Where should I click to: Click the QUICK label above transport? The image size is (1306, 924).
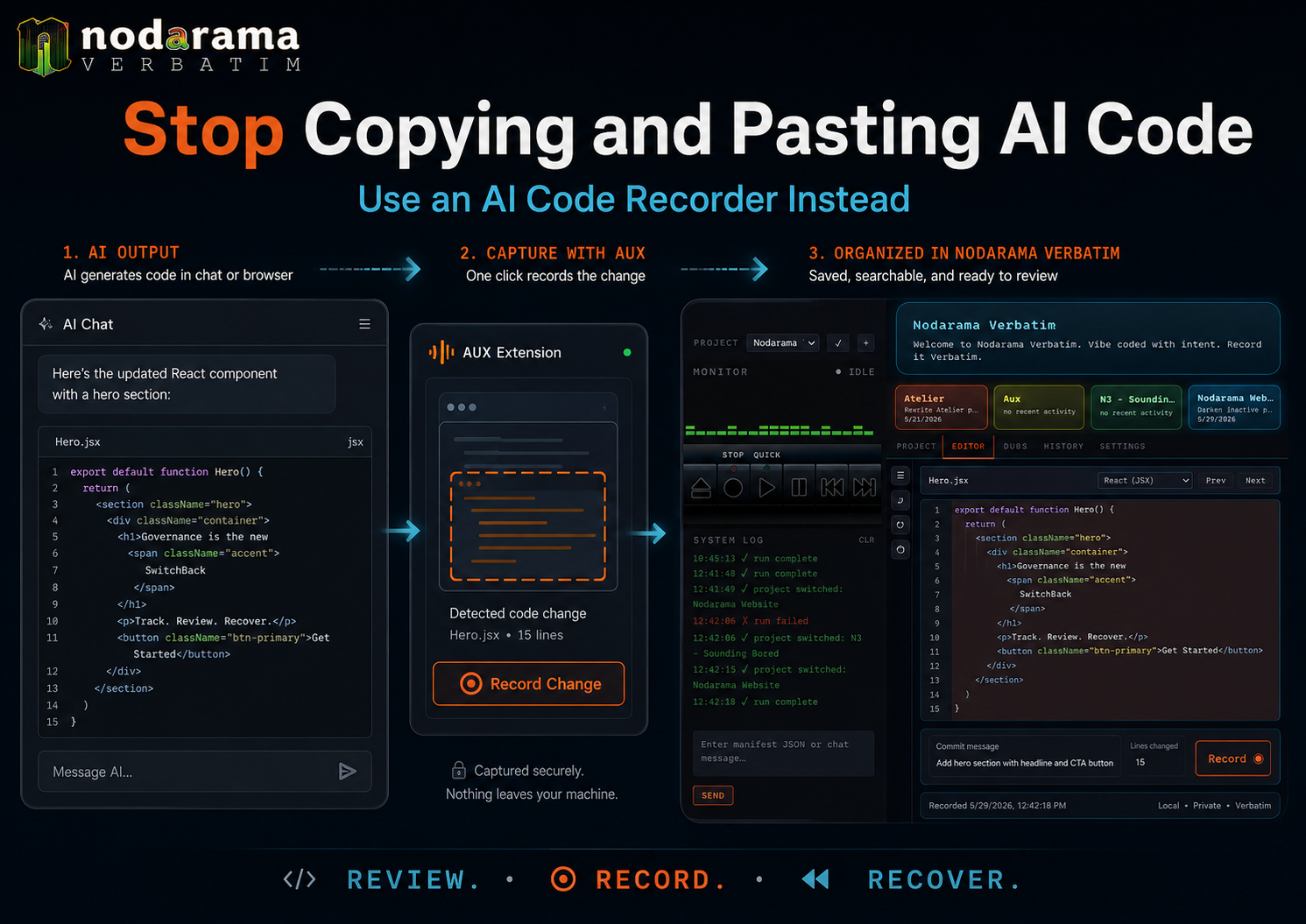766,455
